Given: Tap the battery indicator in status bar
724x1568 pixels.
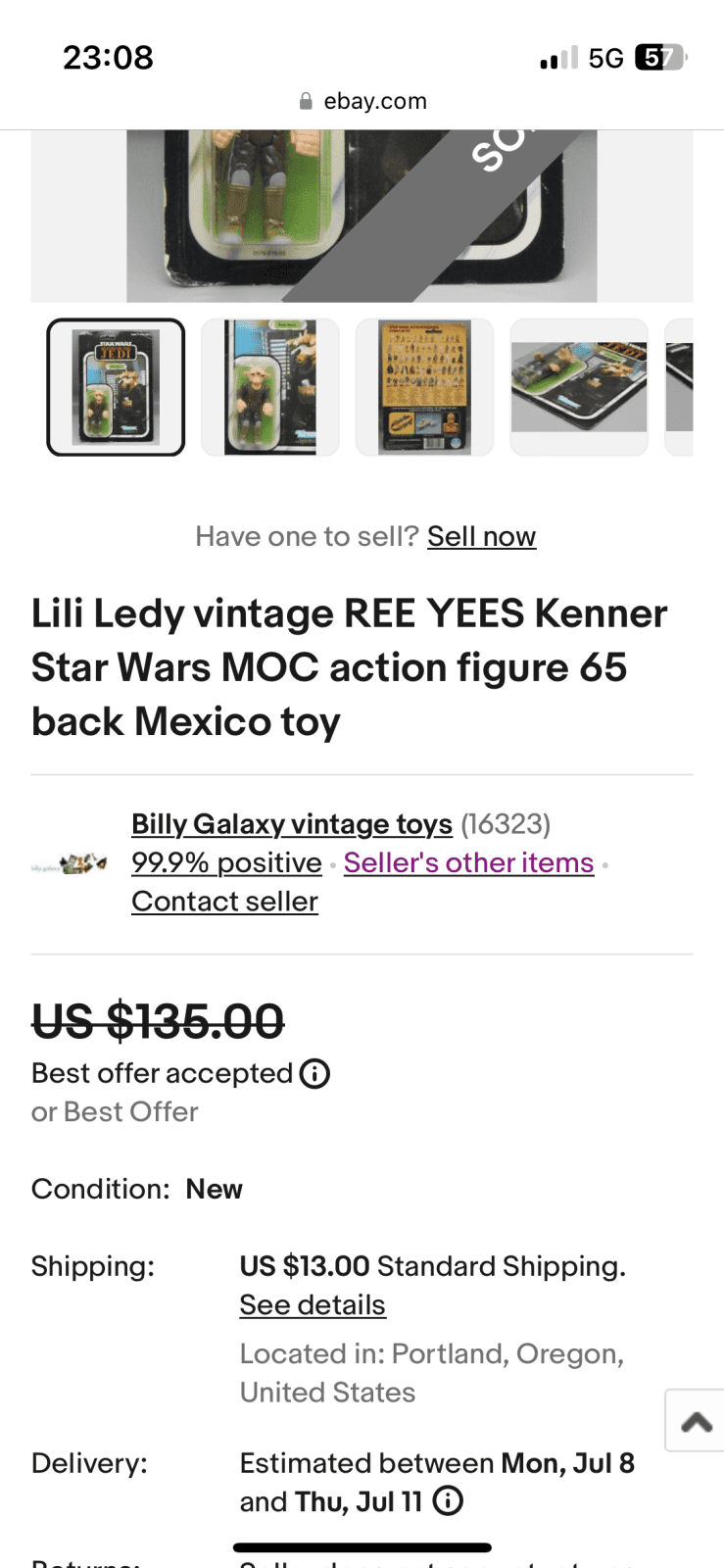Looking at the screenshot, I should click(x=660, y=58).
